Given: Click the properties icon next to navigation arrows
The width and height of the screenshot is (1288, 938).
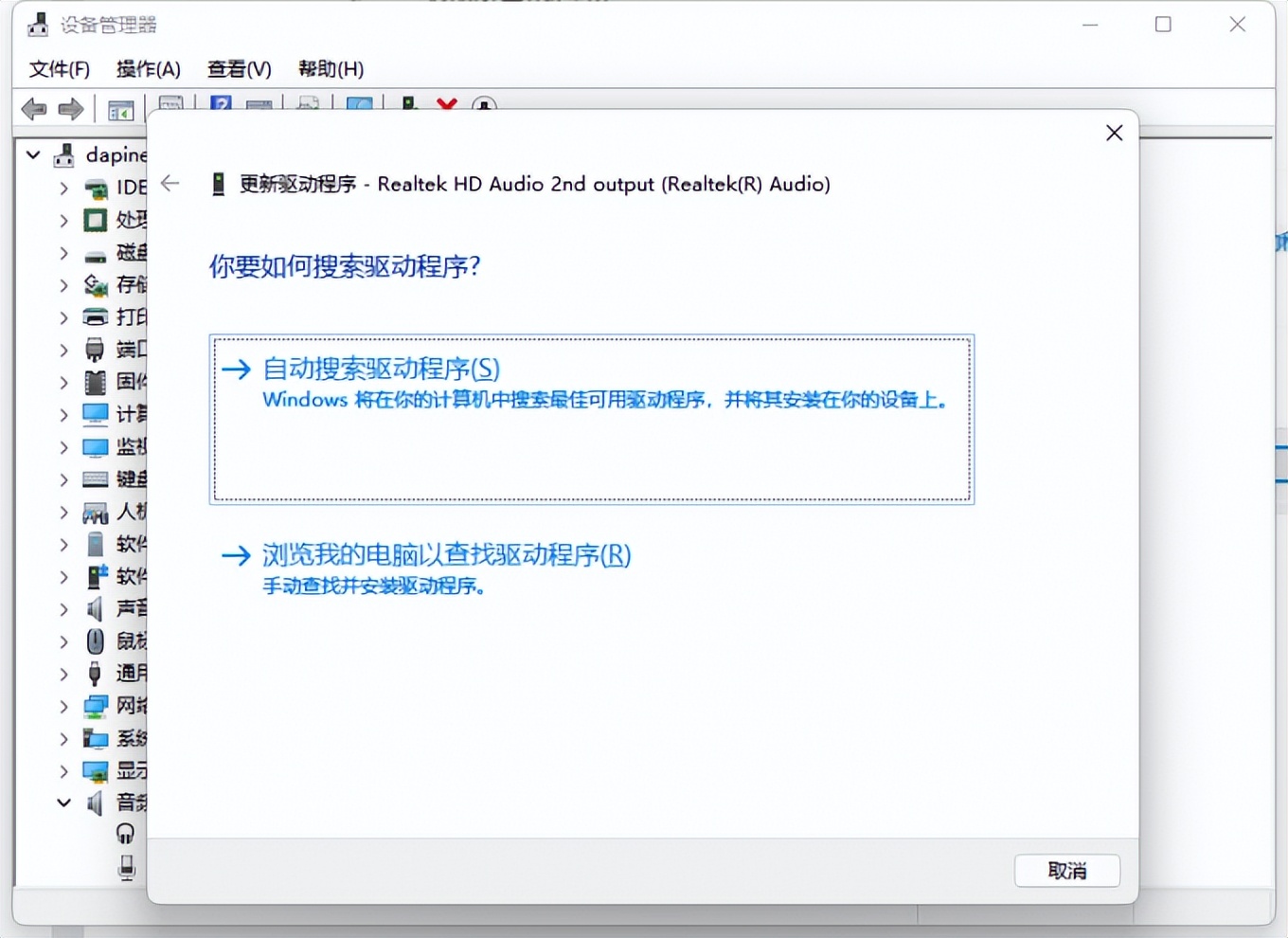Looking at the screenshot, I should [121, 108].
